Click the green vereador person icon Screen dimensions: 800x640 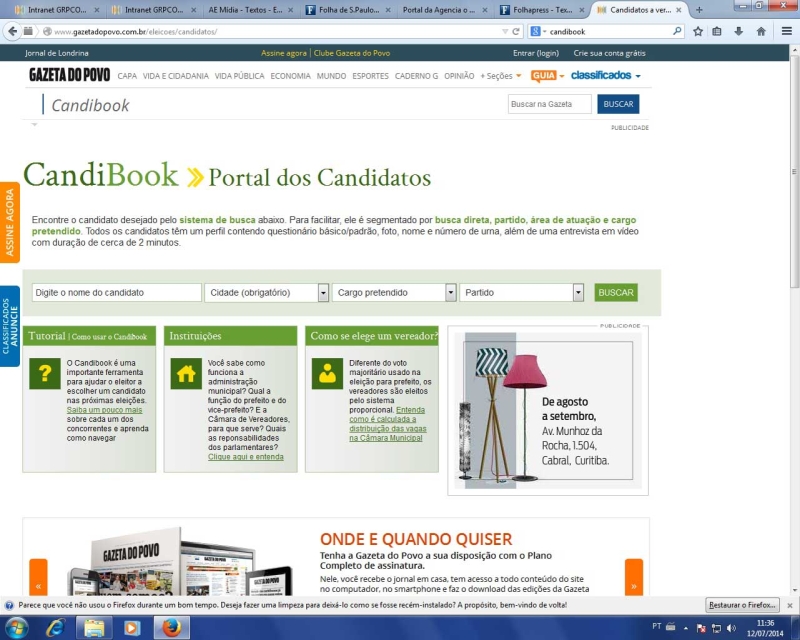(328, 374)
